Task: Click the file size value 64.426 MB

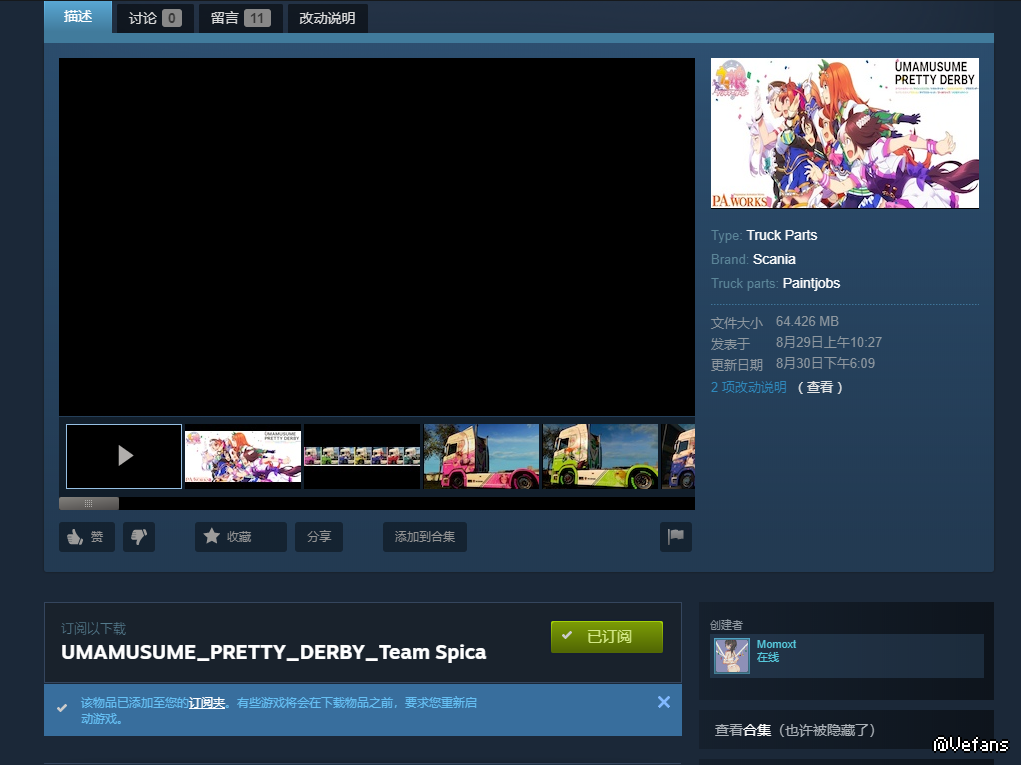Action: click(807, 322)
